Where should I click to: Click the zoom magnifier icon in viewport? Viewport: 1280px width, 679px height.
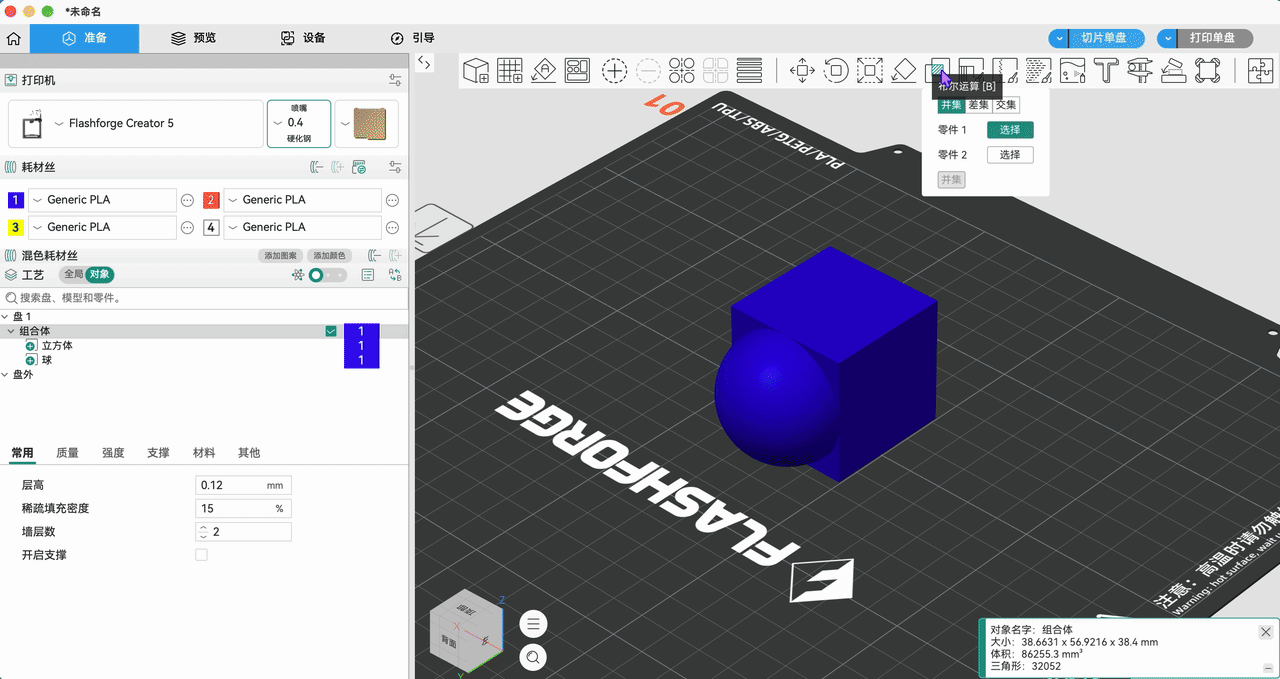tap(533, 657)
